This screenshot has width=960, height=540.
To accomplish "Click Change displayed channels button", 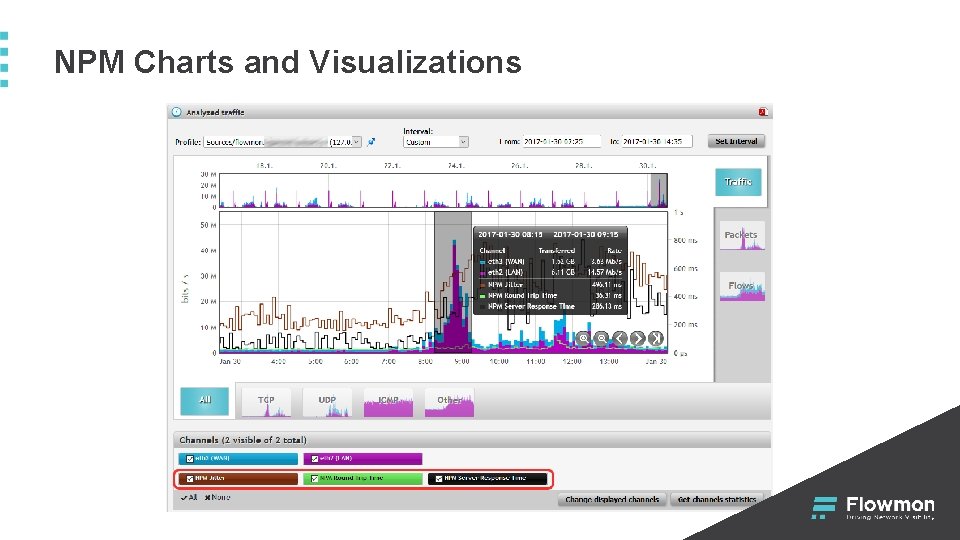I will [612, 500].
